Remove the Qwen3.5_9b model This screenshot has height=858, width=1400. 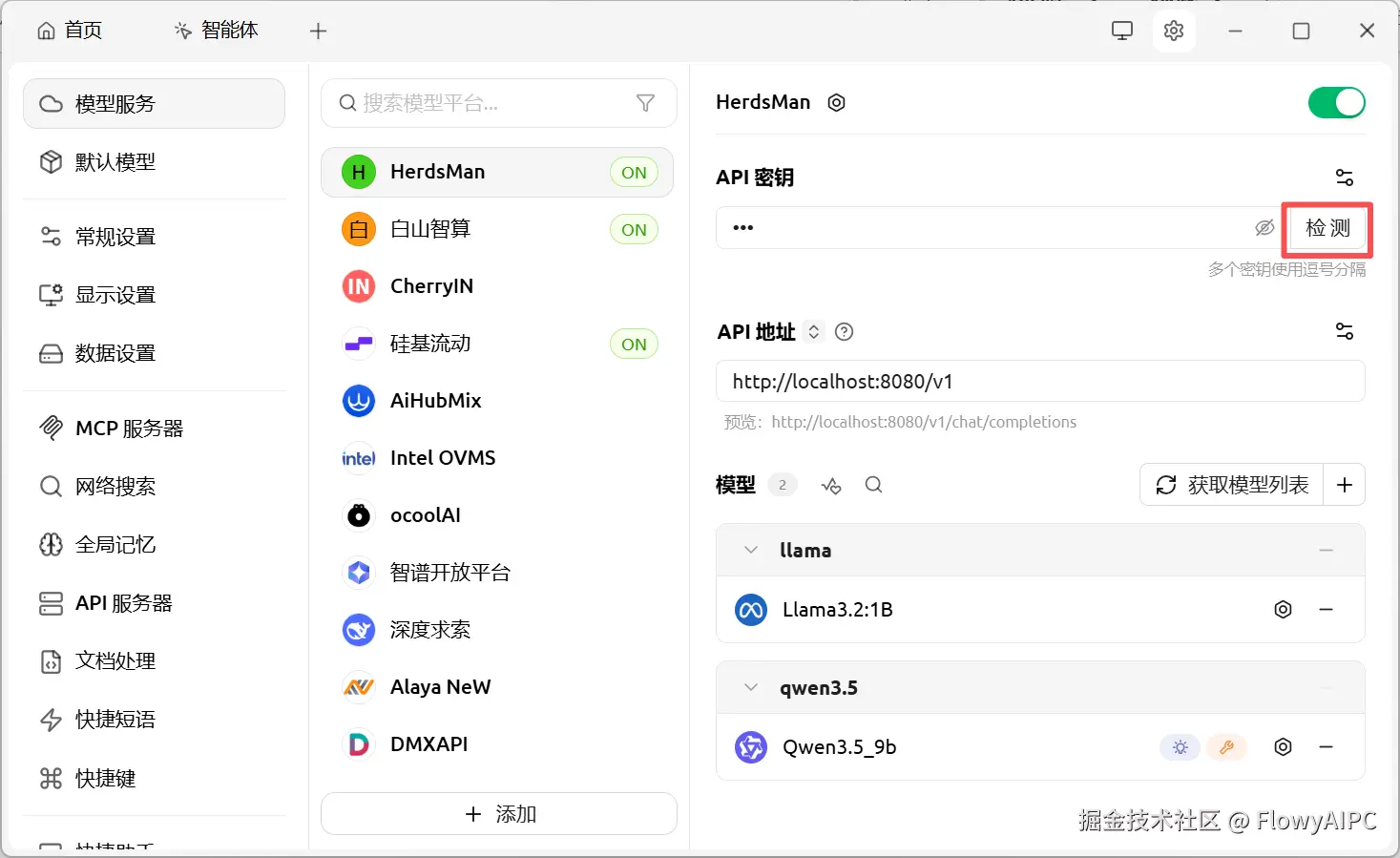[x=1326, y=747]
